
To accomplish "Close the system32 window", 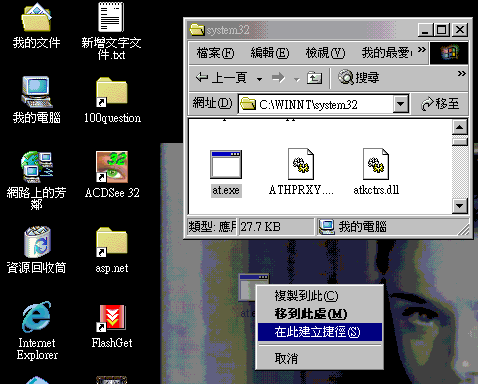I will 460,30.
